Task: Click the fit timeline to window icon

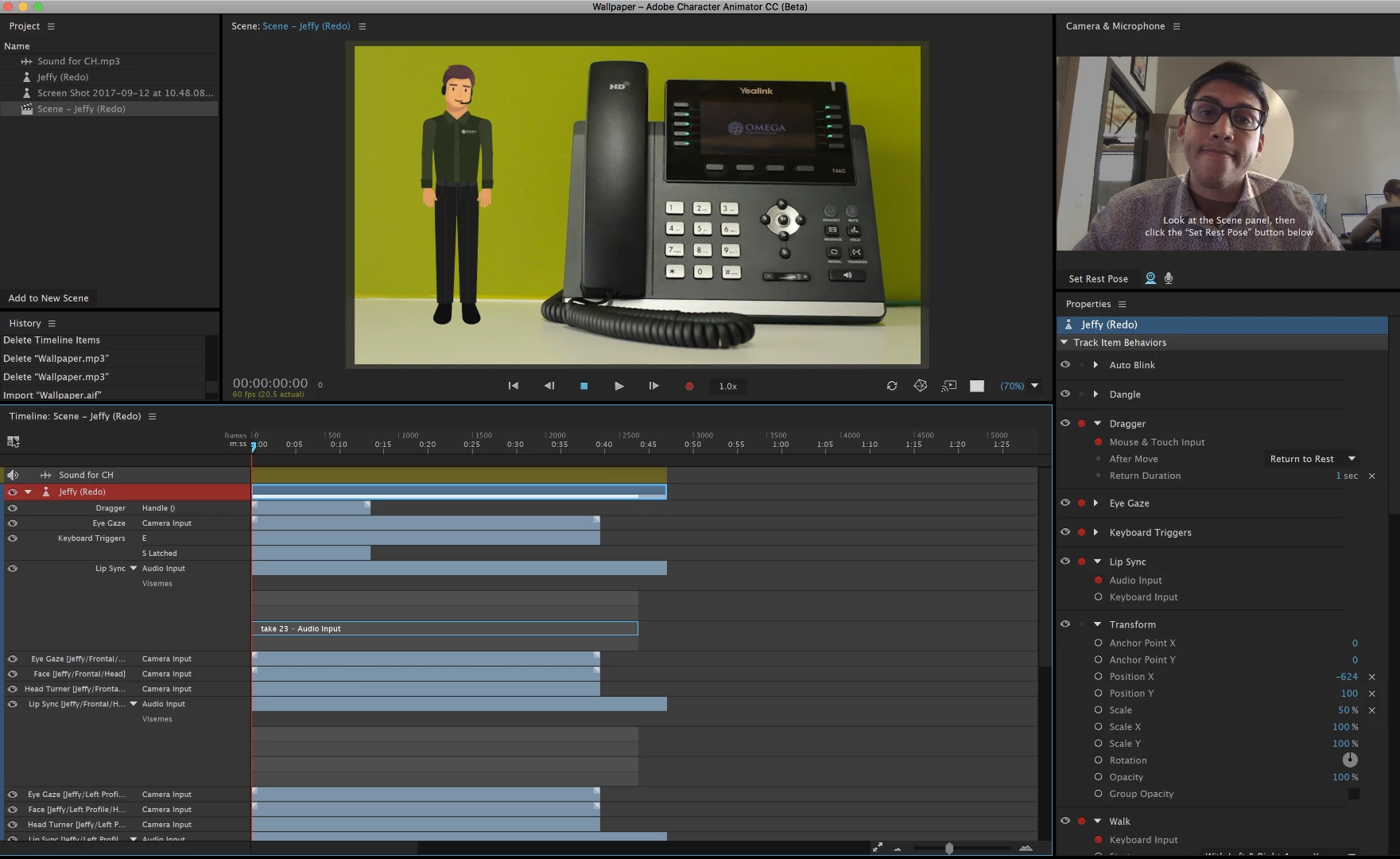Action: (878, 848)
